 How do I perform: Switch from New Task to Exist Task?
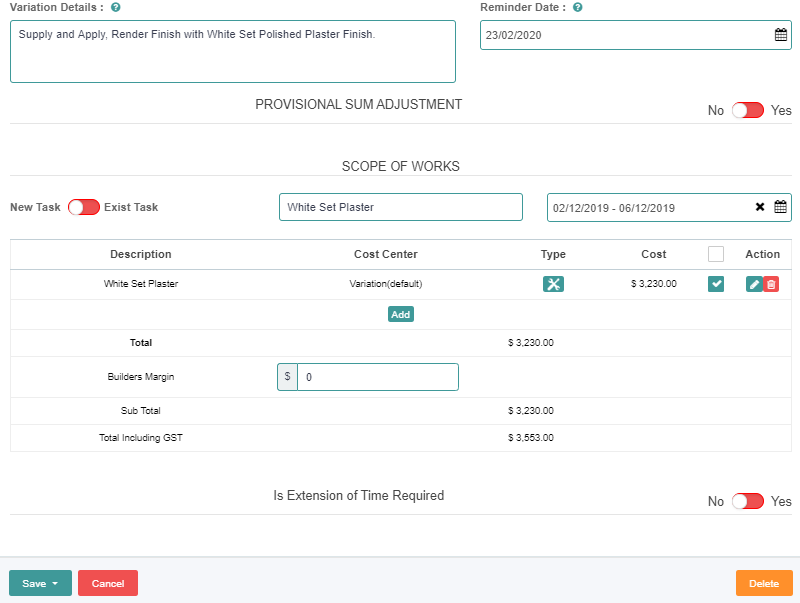pyautogui.click(x=83, y=207)
